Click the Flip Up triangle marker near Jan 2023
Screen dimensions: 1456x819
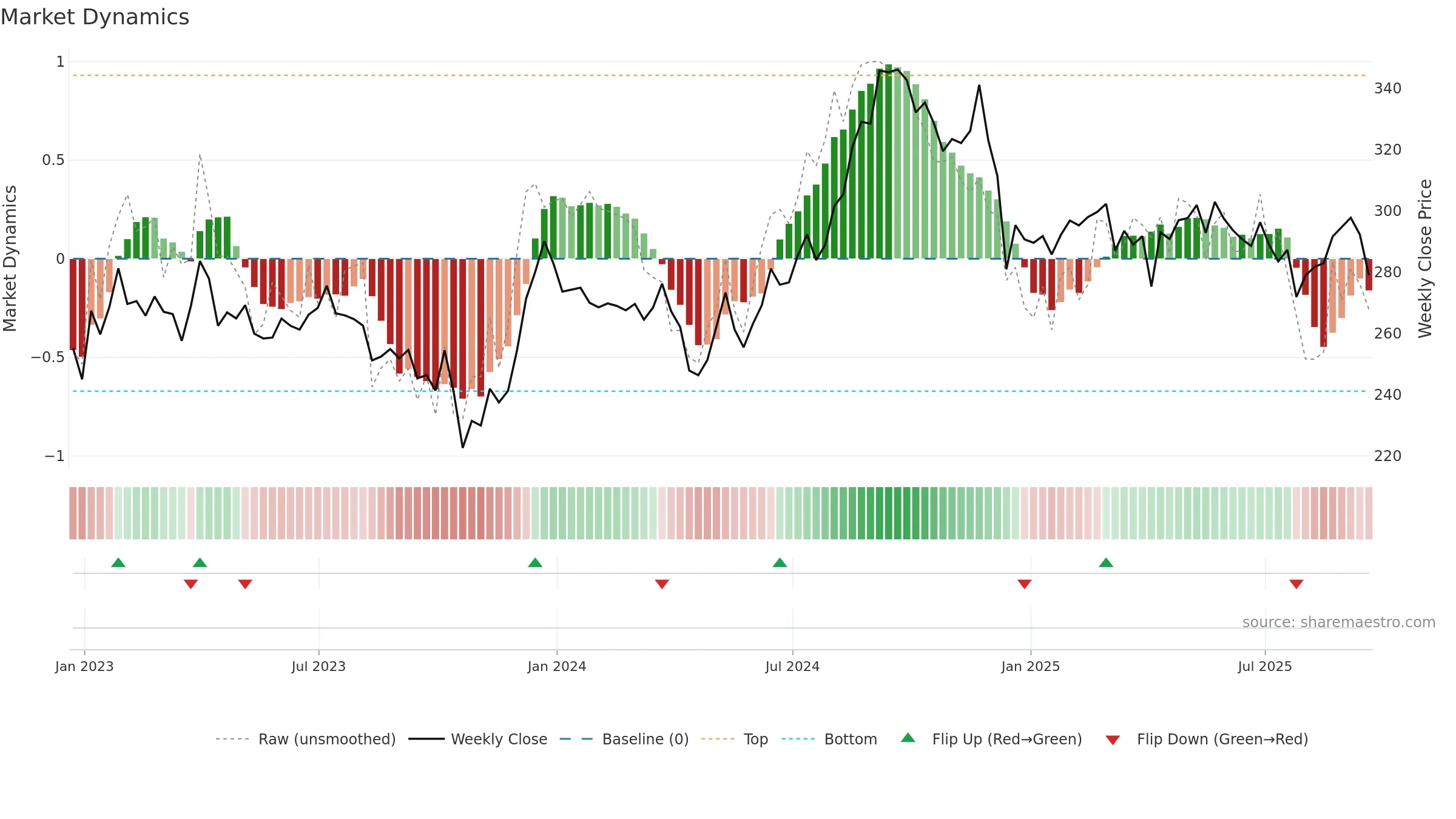click(x=118, y=563)
